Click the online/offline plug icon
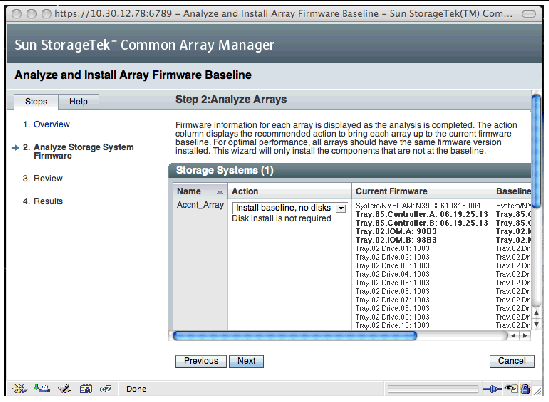The image size is (549, 402). coord(492,389)
